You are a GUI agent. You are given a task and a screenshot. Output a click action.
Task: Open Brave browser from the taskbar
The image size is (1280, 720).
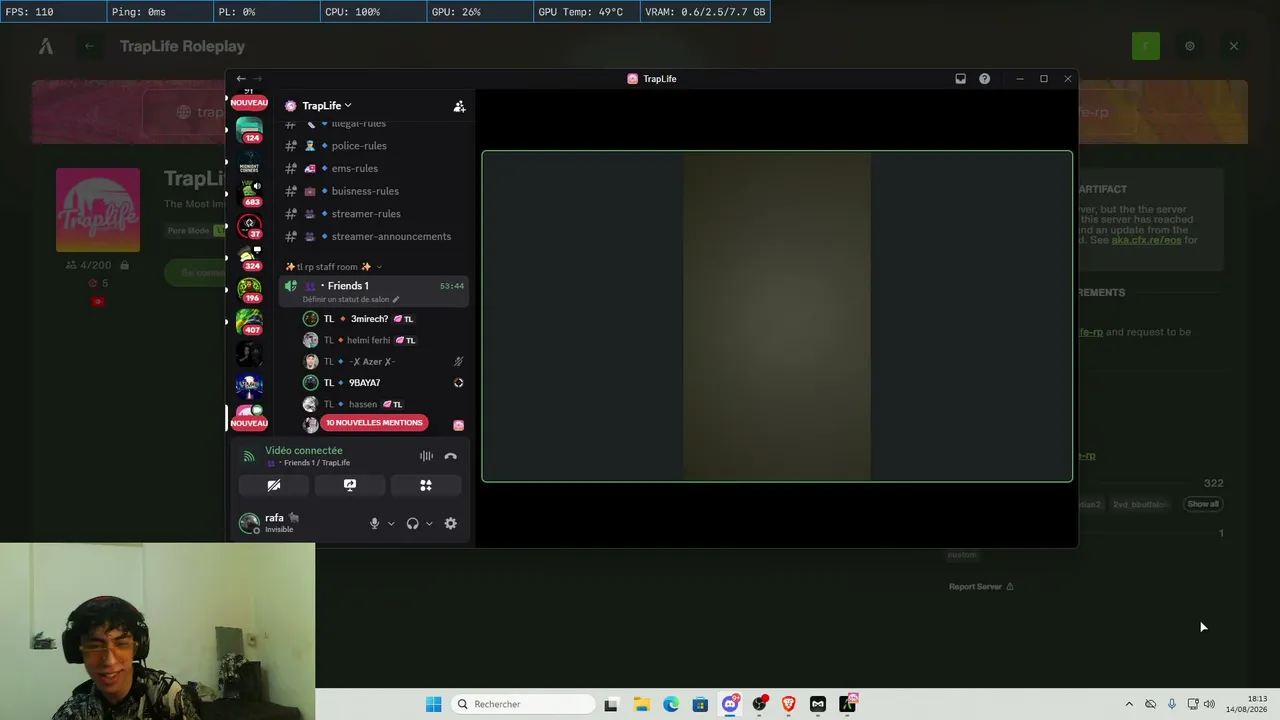tap(789, 704)
